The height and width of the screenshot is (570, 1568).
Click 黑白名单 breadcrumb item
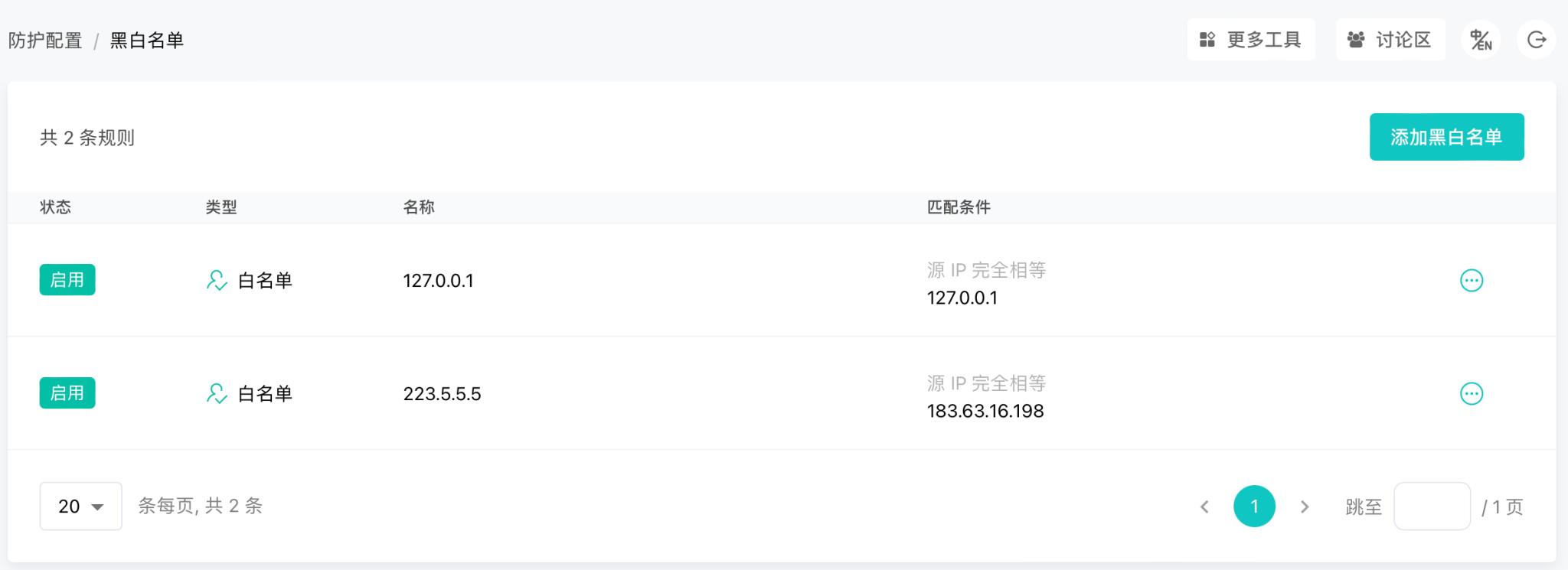tap(147, 41)
